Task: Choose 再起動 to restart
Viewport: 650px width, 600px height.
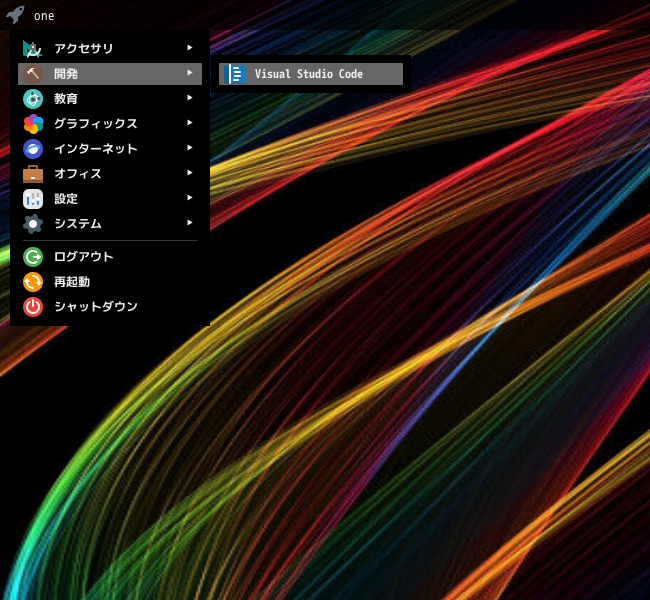Action: click(x=110, y=282)
